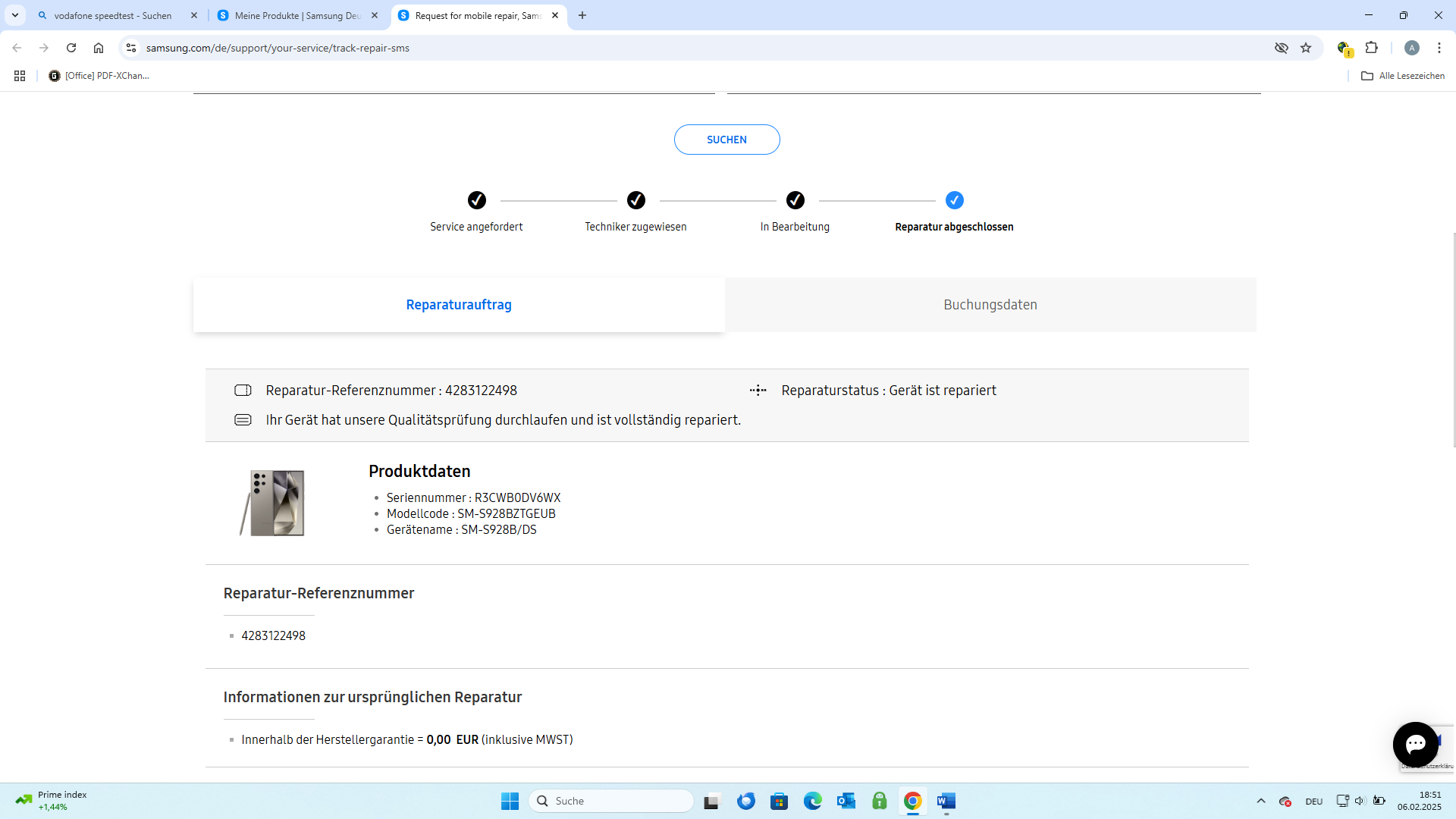Viewport: 1456px width, 819px height.
Task: Open Word from the taskbar
Action: 946,801
